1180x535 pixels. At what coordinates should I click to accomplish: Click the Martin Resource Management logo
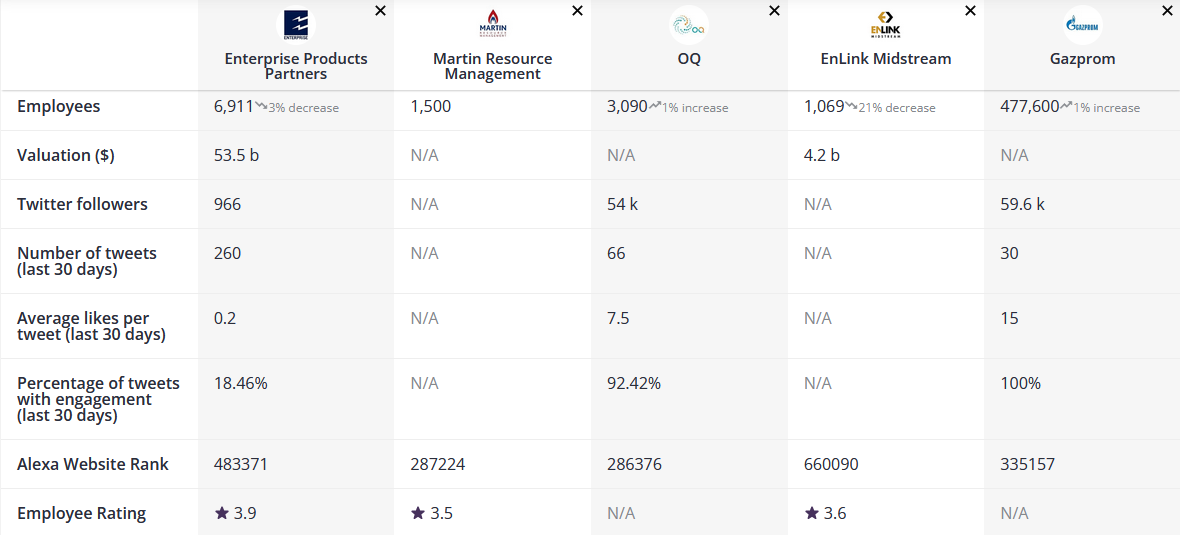click(492, 25)
